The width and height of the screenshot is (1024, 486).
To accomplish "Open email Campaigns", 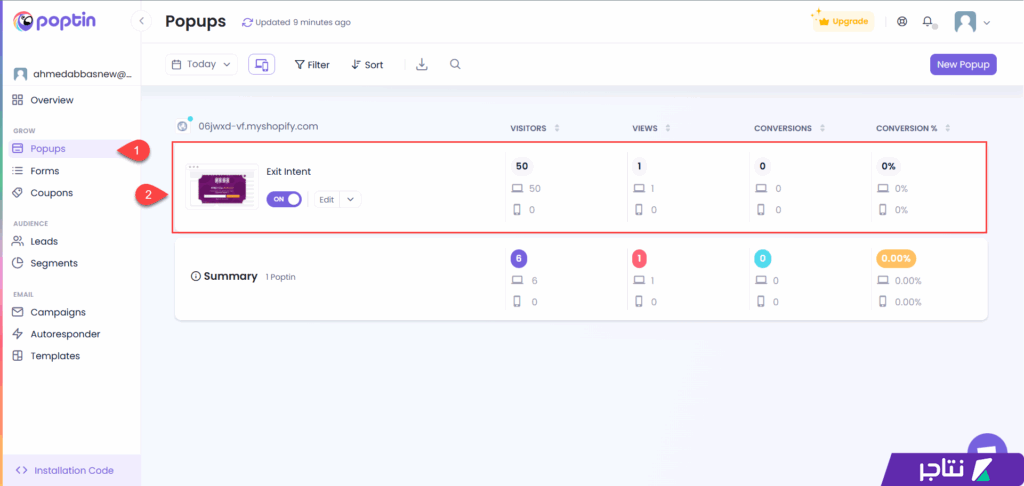I will tap(50, 312).
